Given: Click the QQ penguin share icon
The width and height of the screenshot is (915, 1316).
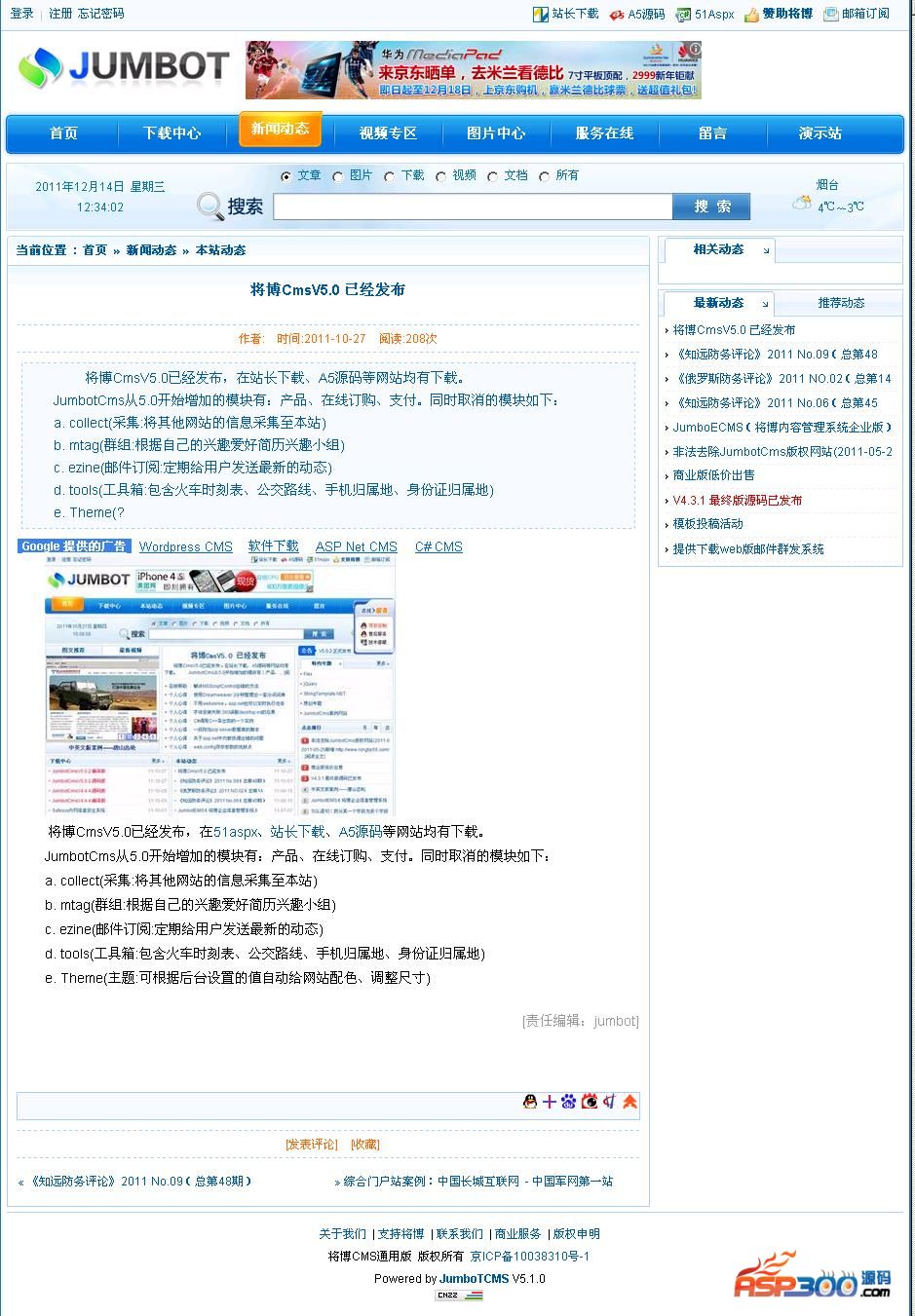Looking at the screenshot, I should (x=530, y=1102).
